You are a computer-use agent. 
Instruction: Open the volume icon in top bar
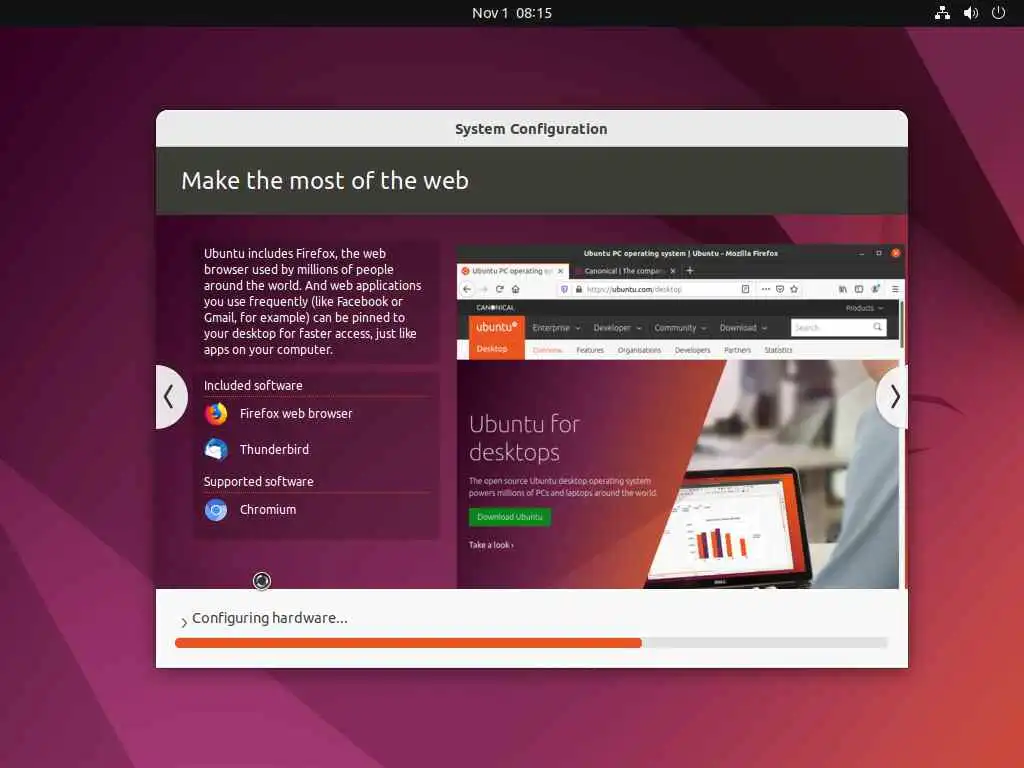pos(970,13)
